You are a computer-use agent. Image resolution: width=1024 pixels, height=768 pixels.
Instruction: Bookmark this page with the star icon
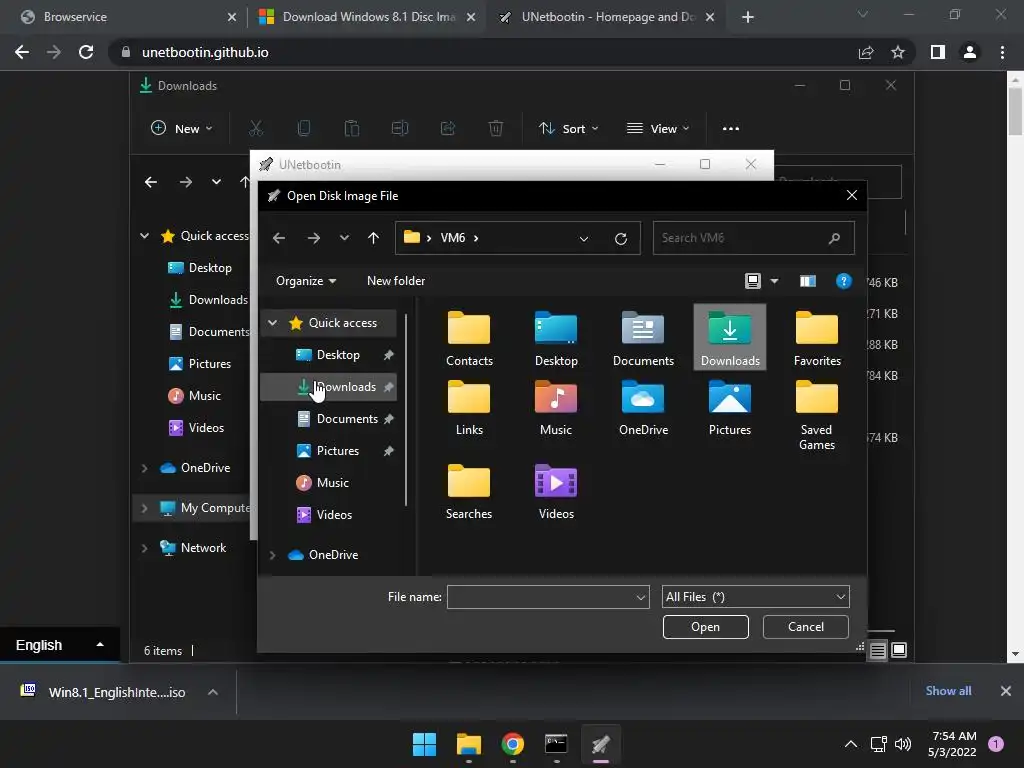click(x=898, y=52)
